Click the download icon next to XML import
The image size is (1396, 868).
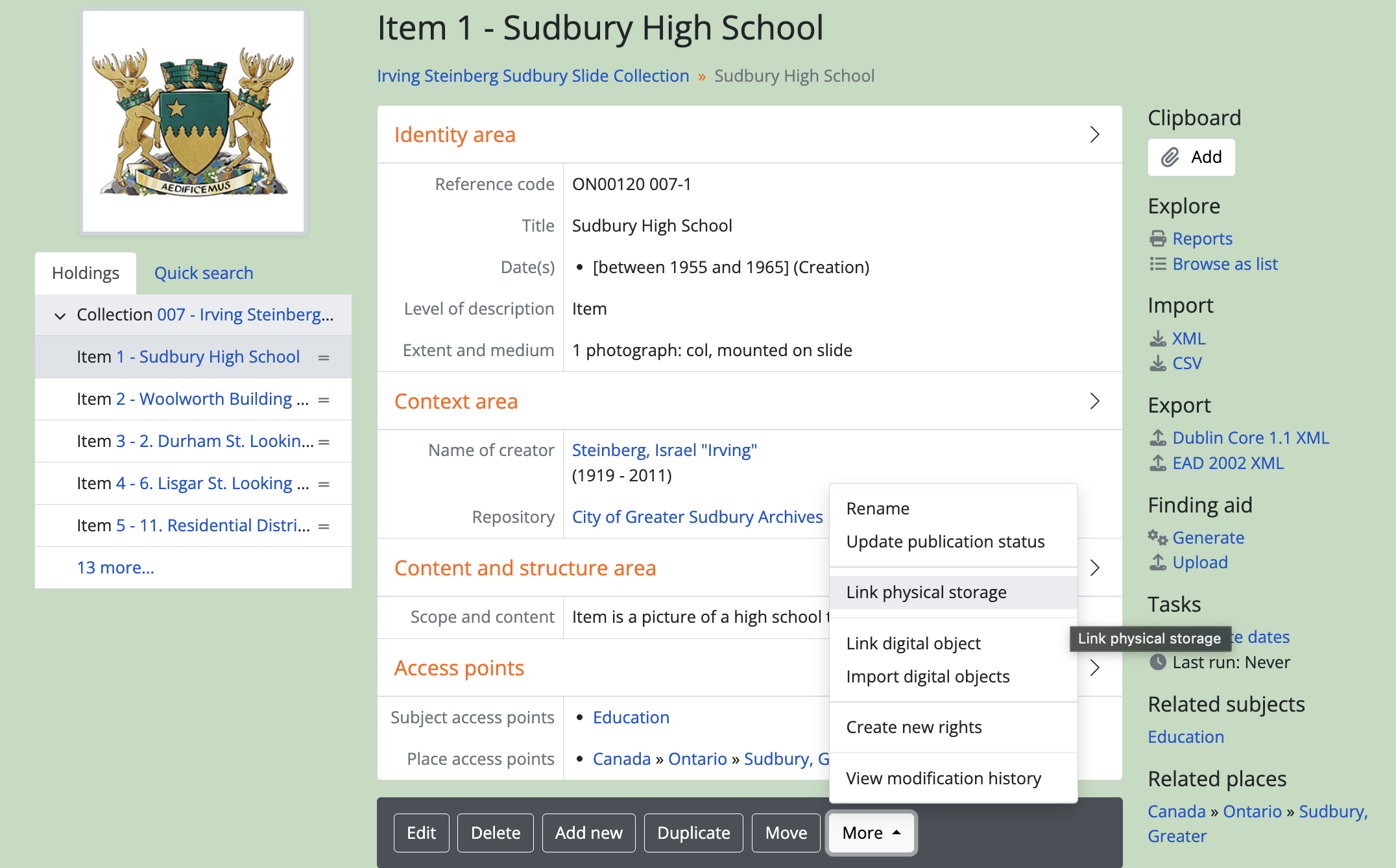point(1157,339)
